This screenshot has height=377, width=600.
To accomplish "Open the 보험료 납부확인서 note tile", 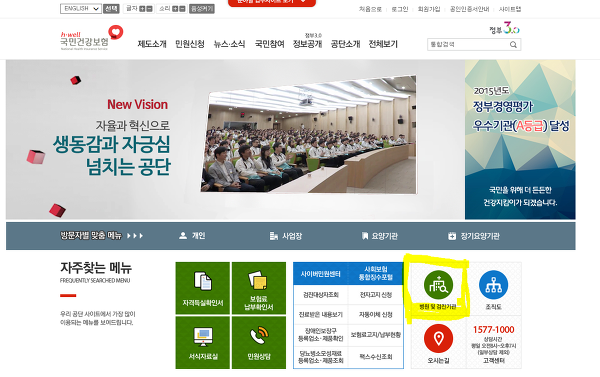I will [x=259, y=288].
